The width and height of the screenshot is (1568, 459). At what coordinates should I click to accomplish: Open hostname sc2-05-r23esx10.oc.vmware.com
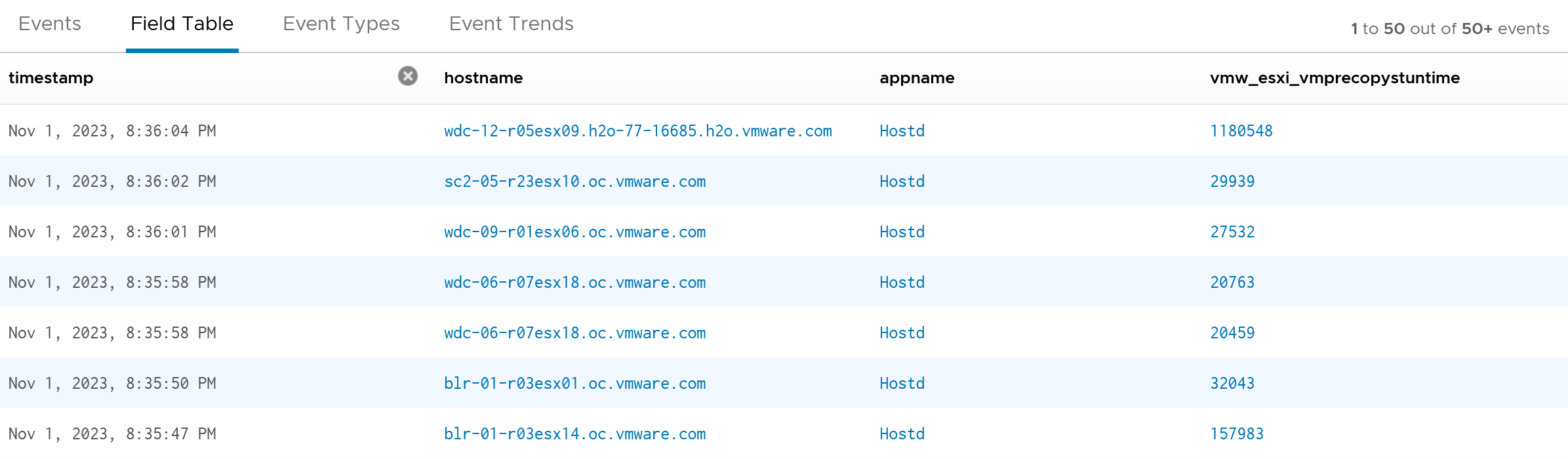(575, 182)
